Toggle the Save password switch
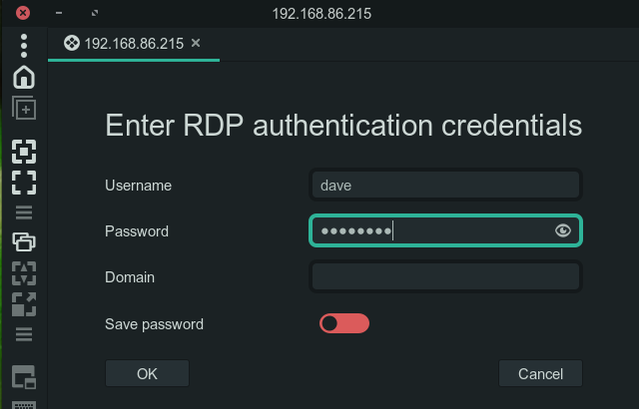Viewport: 639px width, 409px height. [x=344, y=324]
